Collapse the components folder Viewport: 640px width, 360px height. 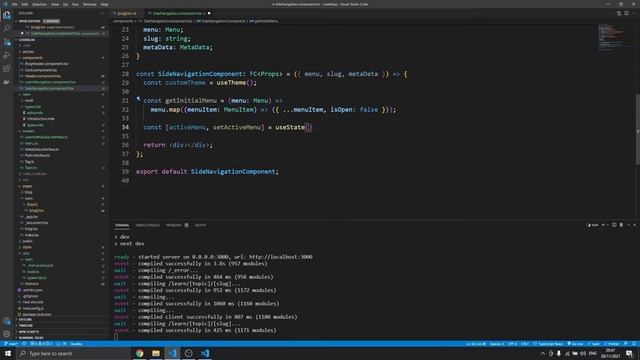pos(33,58)
